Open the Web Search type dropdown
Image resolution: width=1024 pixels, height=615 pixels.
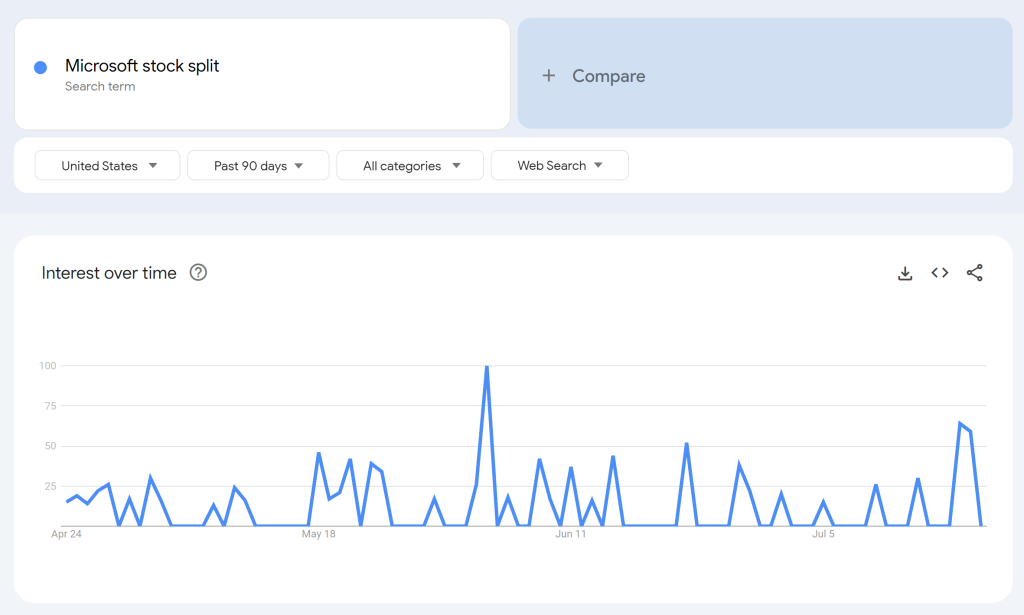tap(559, 166)
